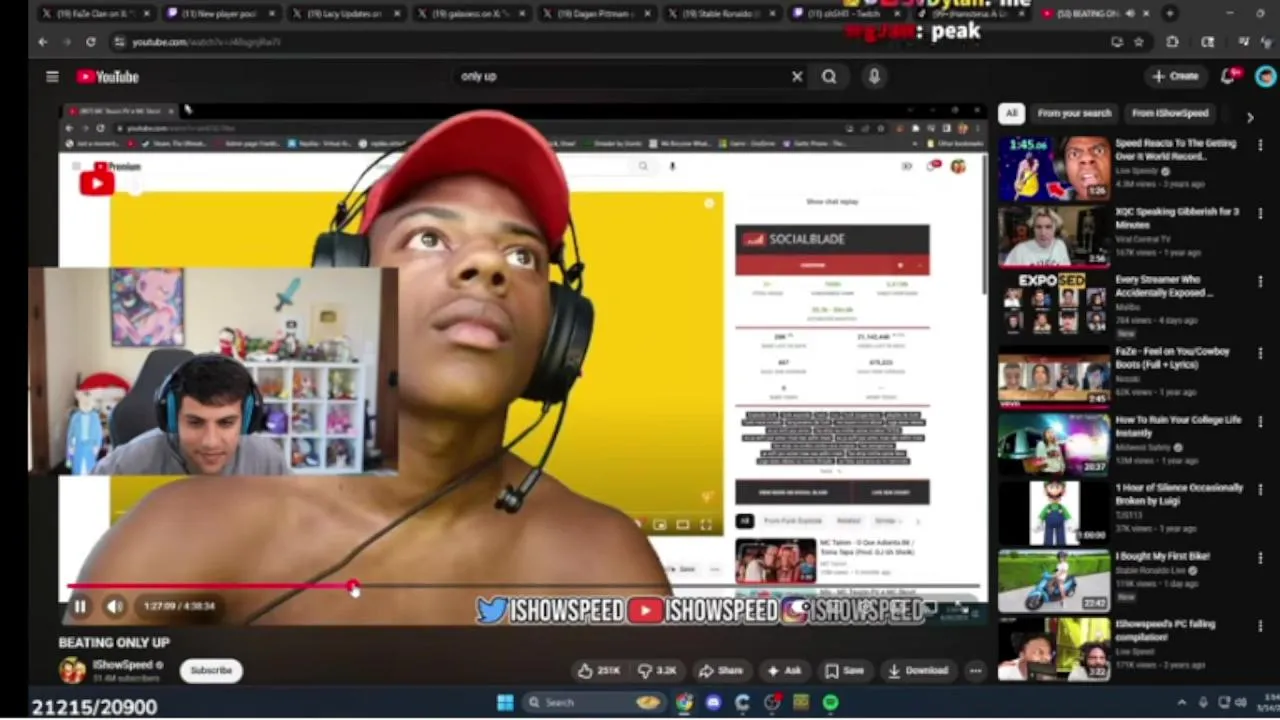Viewport: 1280px width, 720px height.
Task: Open options menu for 'XQC Speaking Gibberish'
Action: (x=1260, y=214)
